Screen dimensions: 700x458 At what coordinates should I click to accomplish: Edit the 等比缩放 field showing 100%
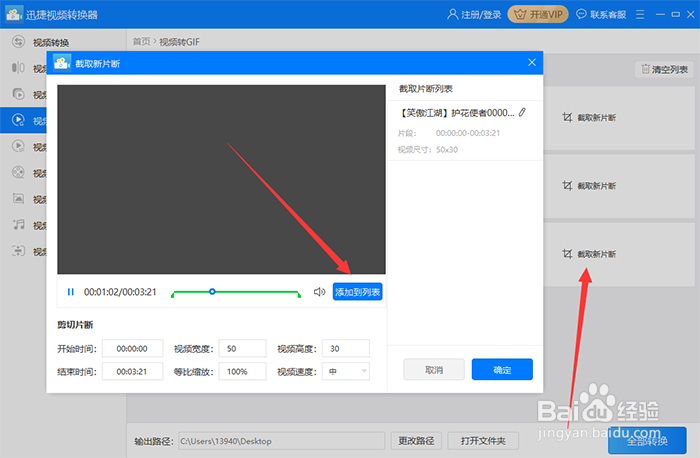pyautogui.click(x=242, y=371)
